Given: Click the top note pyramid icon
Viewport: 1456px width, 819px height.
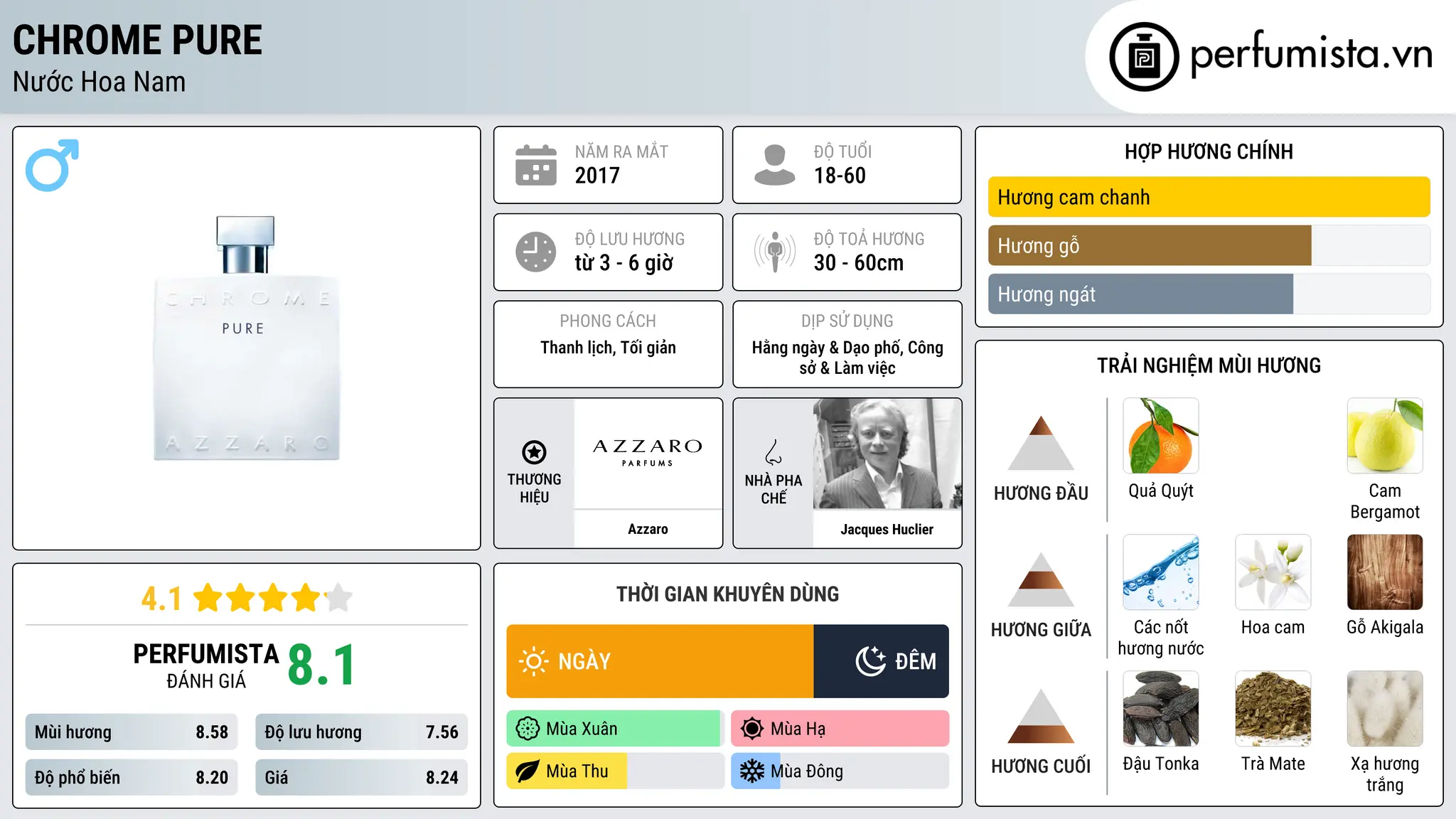Looking at the screenshot, I should tap(1041, 443).
